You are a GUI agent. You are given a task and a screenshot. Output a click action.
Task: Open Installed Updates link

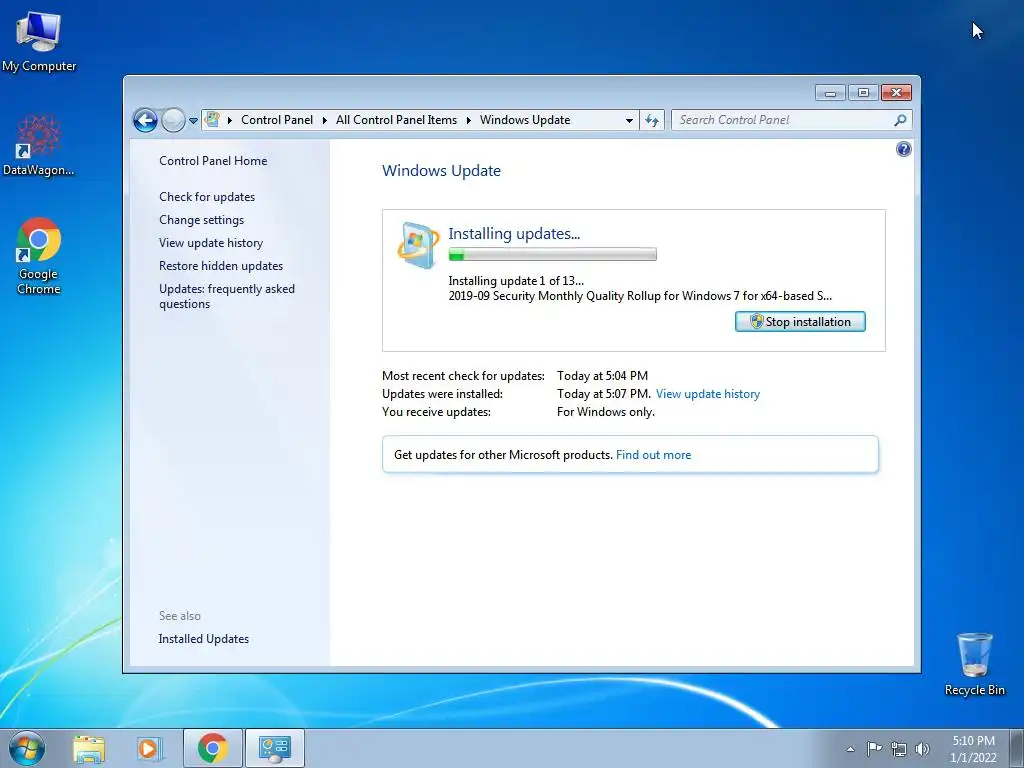click(x=204, y=639)
